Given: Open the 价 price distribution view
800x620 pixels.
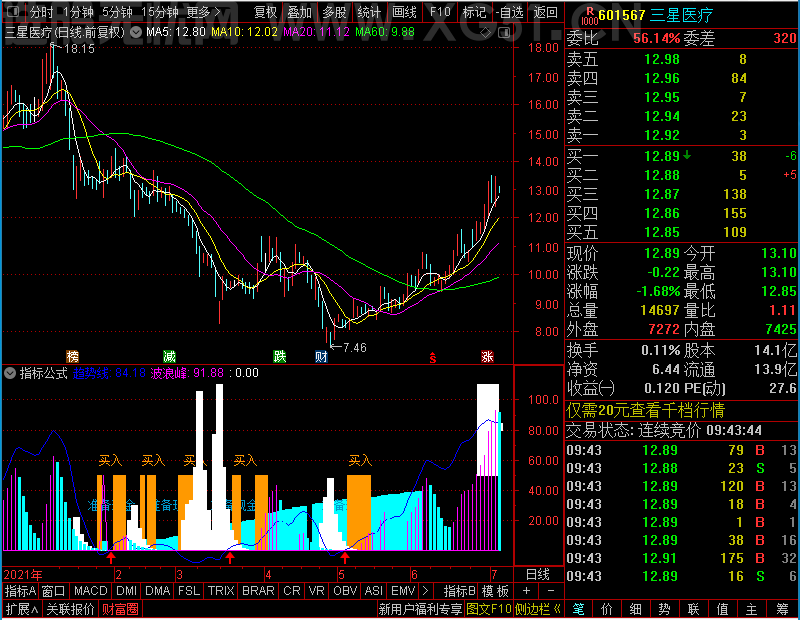Looking at the screenshot, I should point(607,609).
